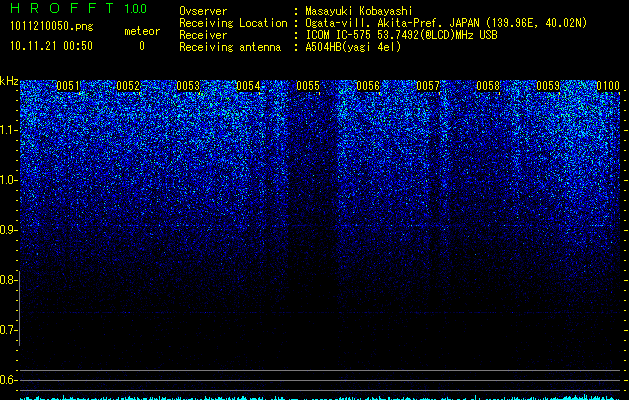629x400 pixels.
Task: Click the Receiving antenna label
Action: pos(230,47)
